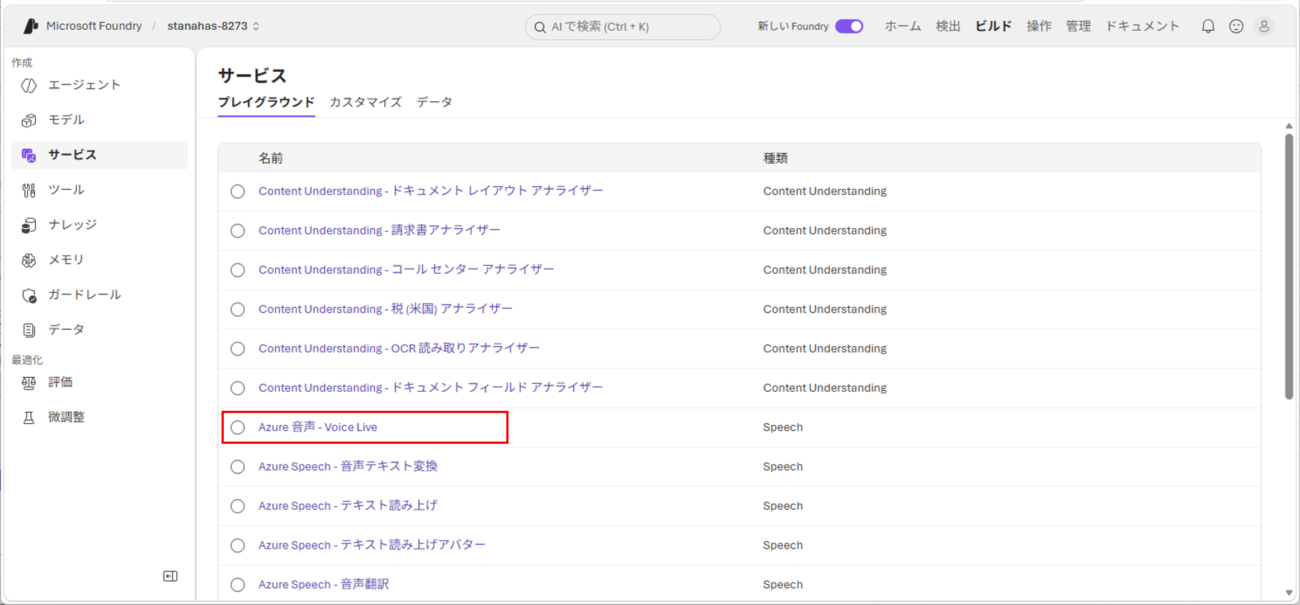
Task: Open Content Understanding - OCR 読み取りアナライザー link
Action: pos(399,348)
